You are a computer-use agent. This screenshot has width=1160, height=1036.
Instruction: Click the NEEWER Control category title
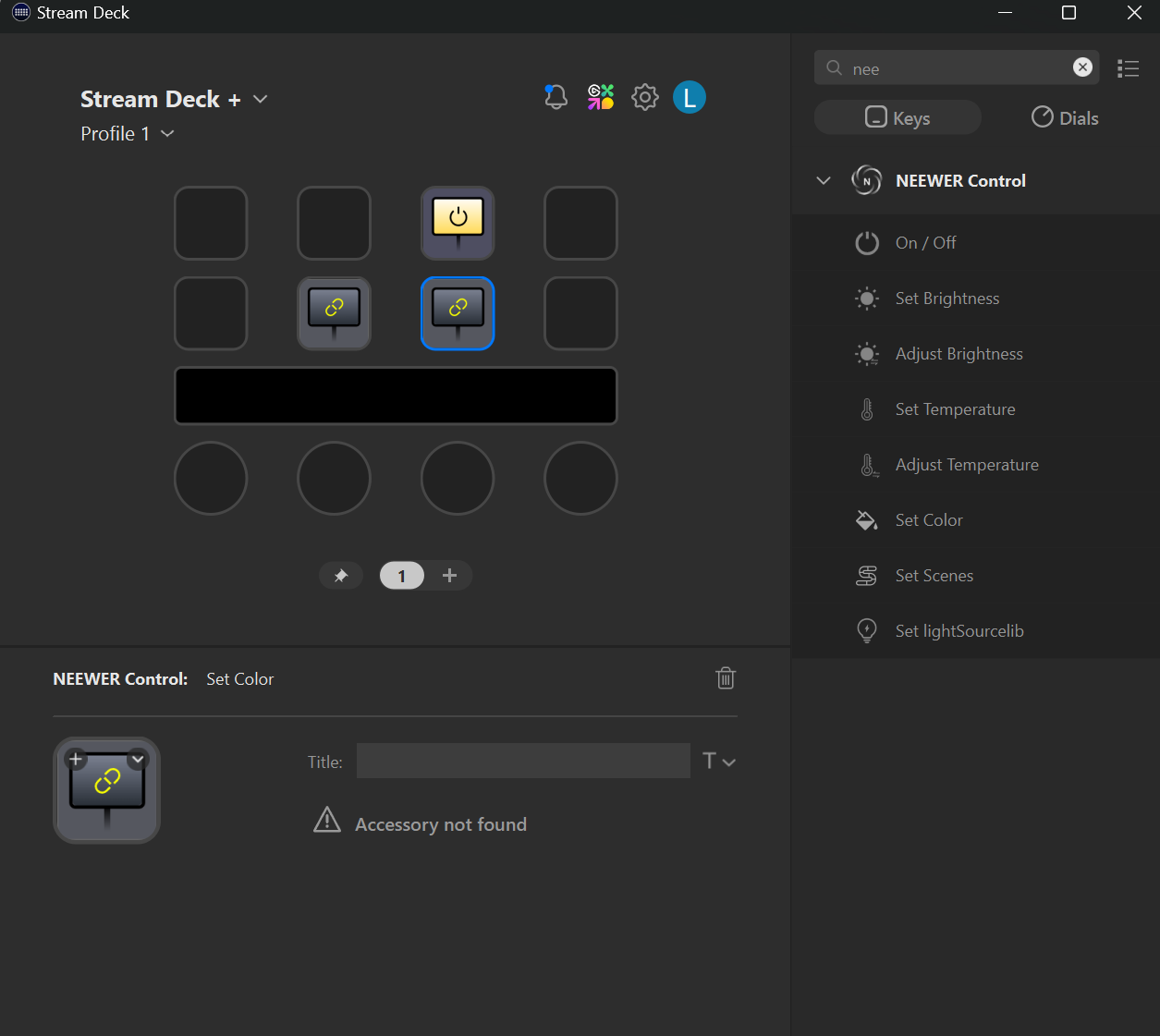coord(960,180)
